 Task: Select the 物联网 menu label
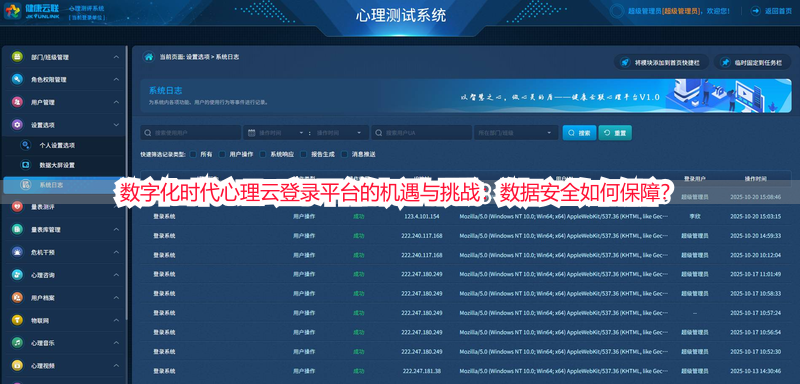(39, 321)
